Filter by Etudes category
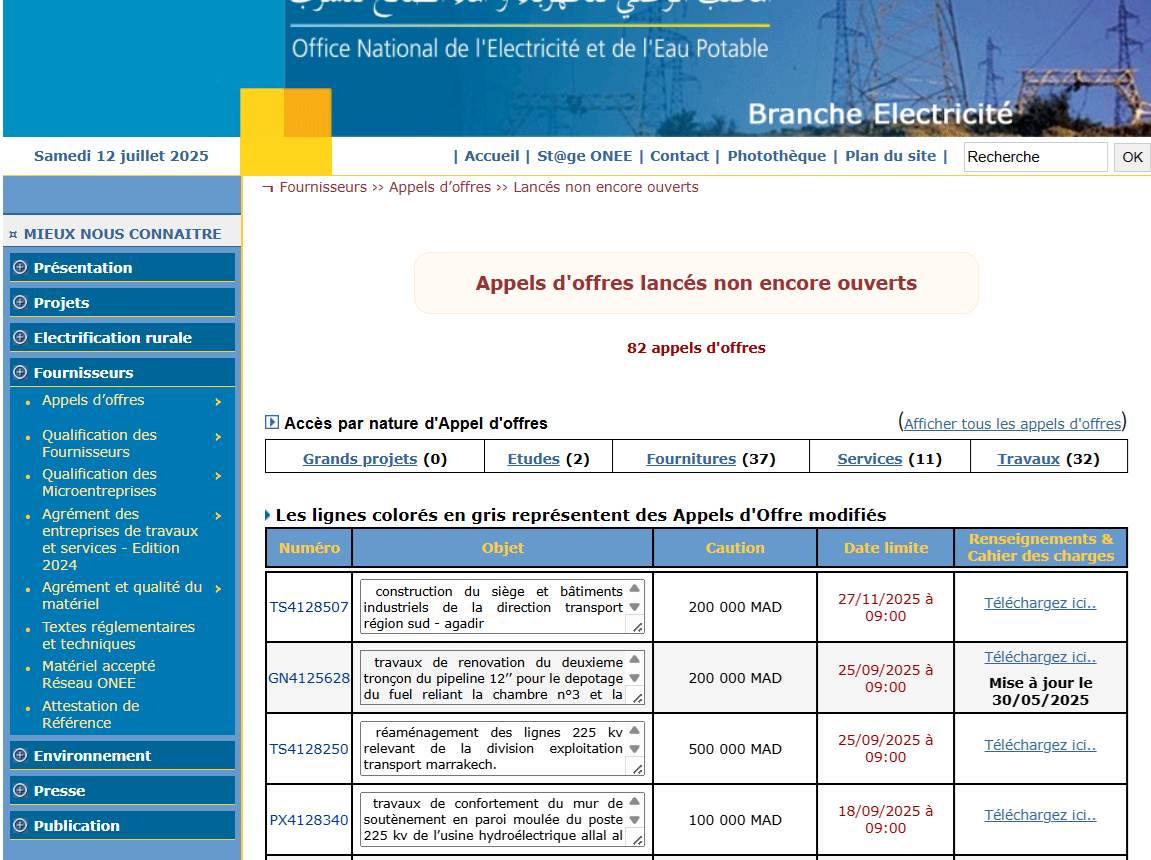Screen dimensions: 1151x860 (x=534, y=459)
